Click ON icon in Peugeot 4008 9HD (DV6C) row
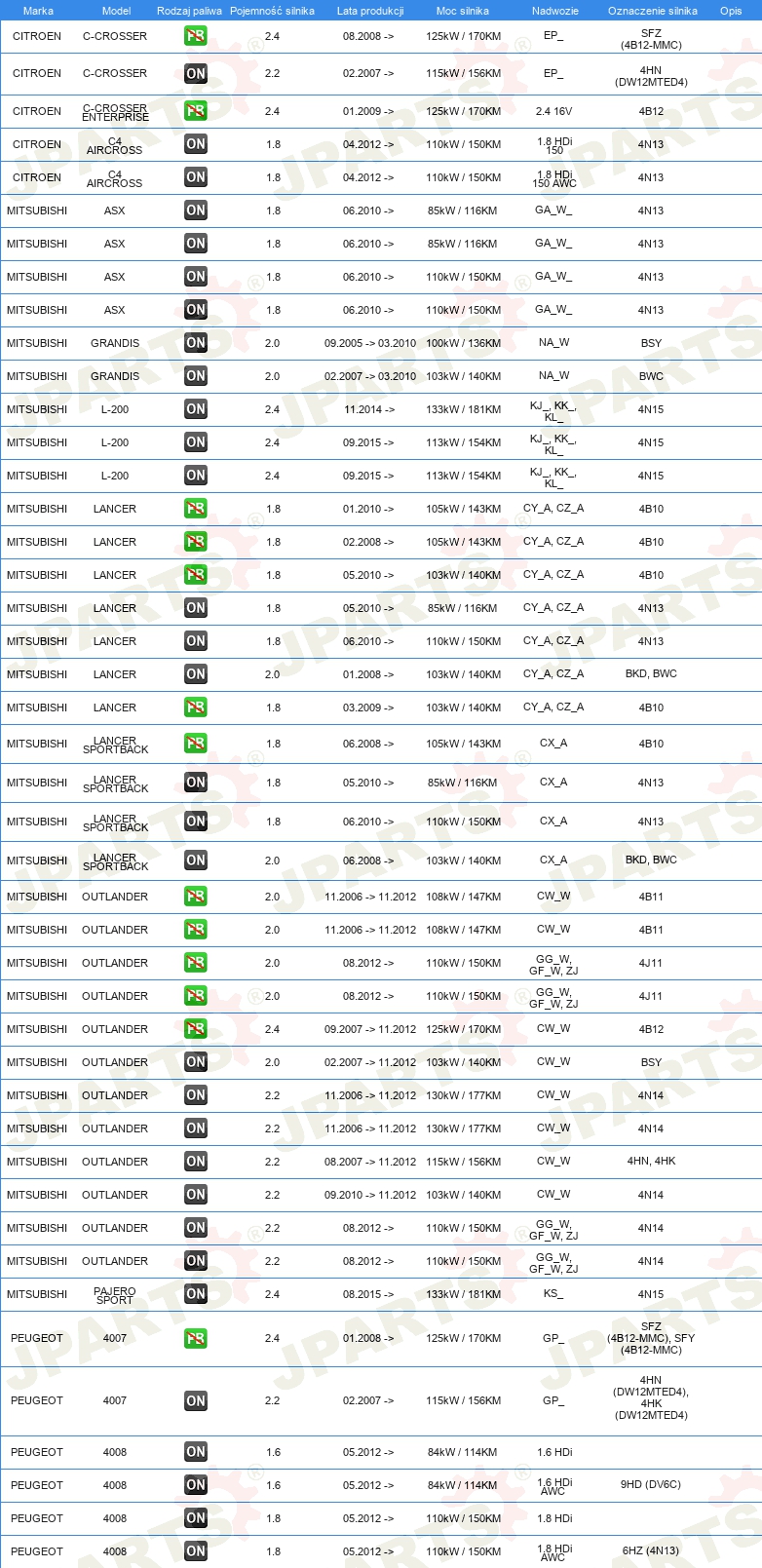Viewport: 762px width, 1568px height. tap(196, 1485)
